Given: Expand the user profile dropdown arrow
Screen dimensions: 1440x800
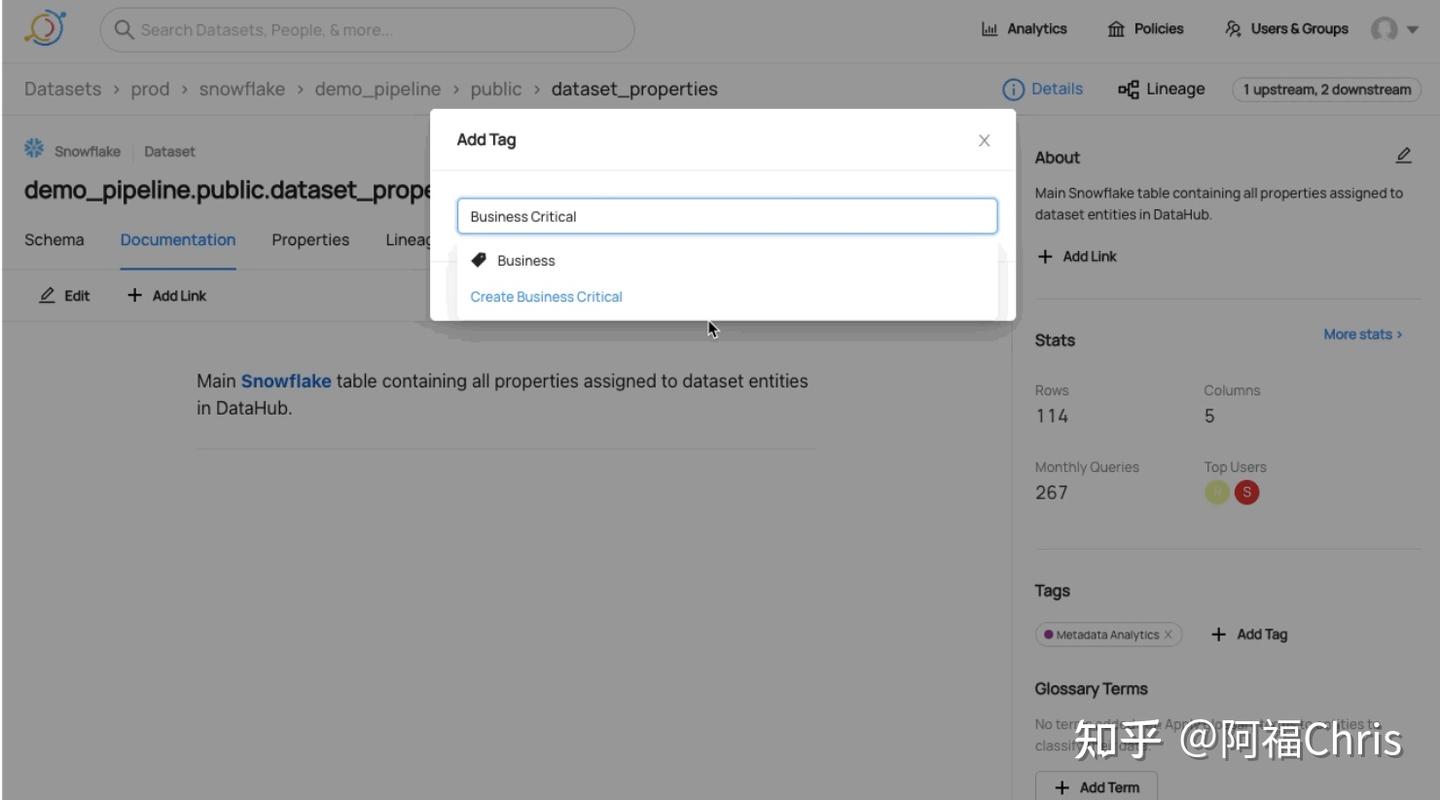Looking at the screenshot, I should [x=1413, y=29].
